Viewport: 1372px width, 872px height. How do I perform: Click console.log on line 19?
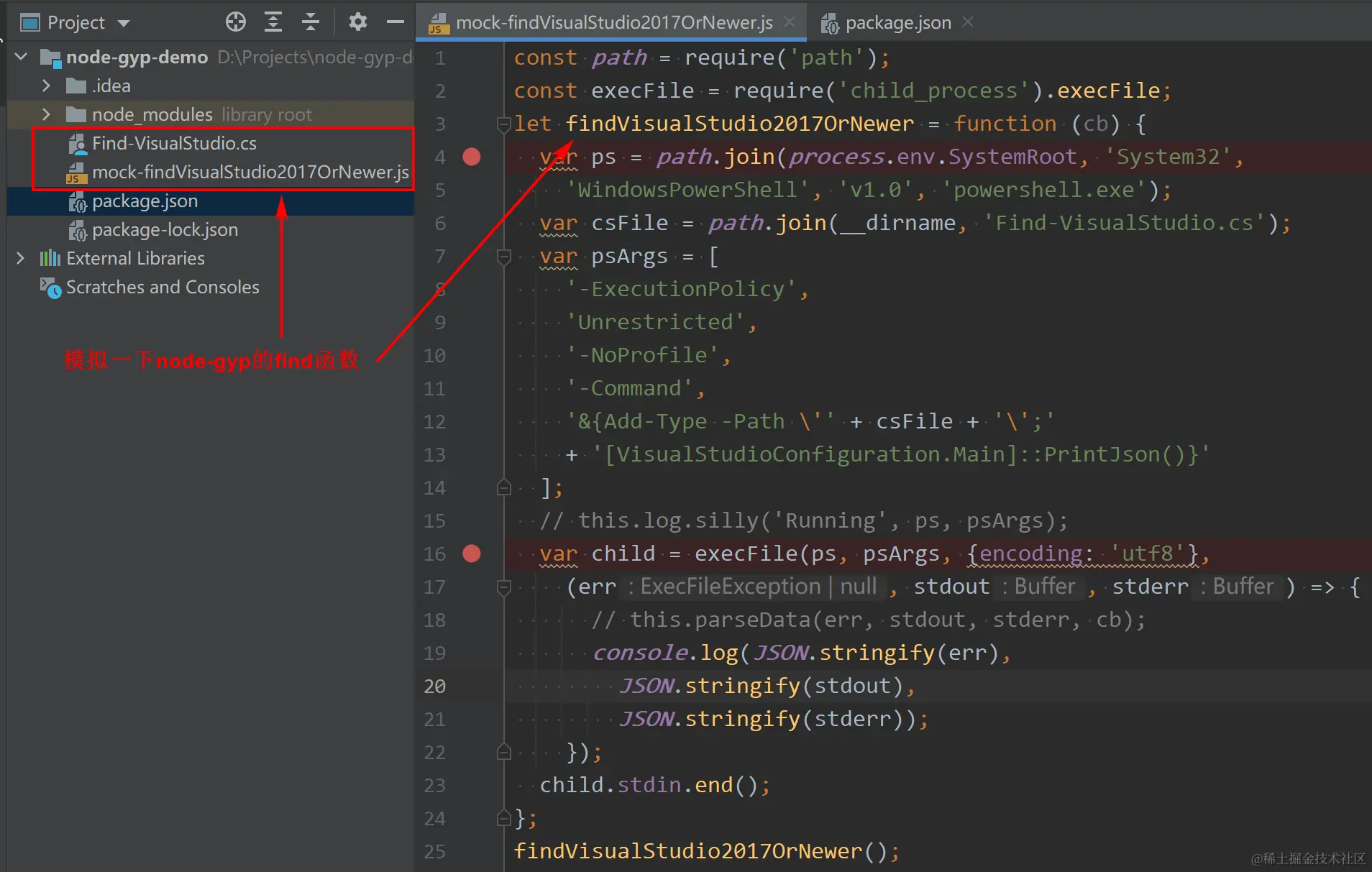coord(665,653)
